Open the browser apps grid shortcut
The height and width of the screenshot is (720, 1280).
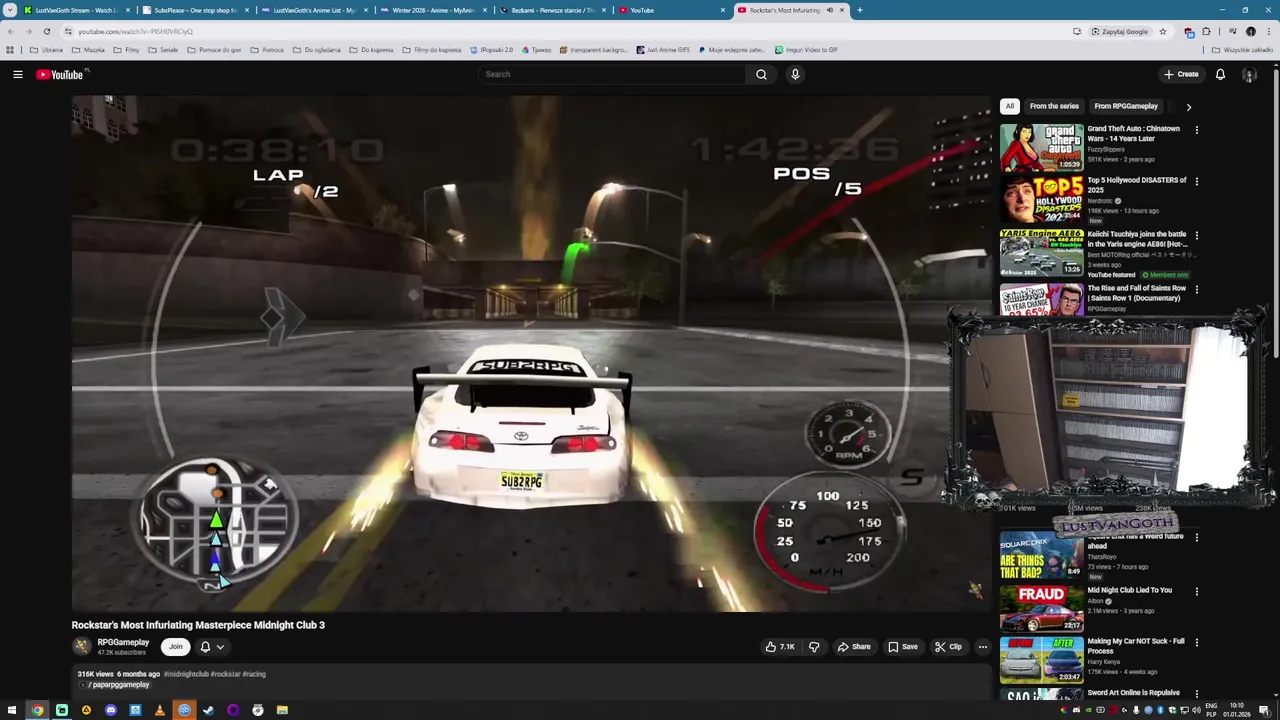(10, 49)
